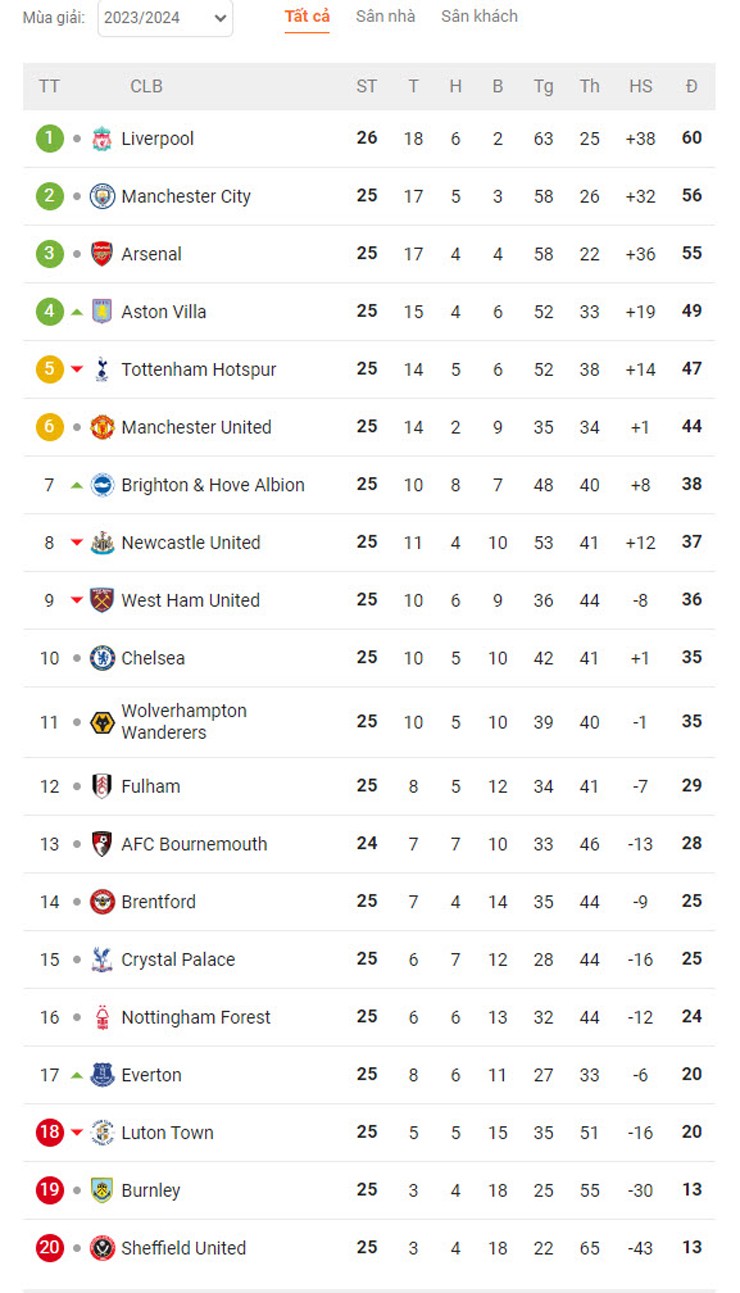This screenshot has width=740, height=1293.
Task: Click the Aston Villa crest icon
Action: (x=102, y=312)
